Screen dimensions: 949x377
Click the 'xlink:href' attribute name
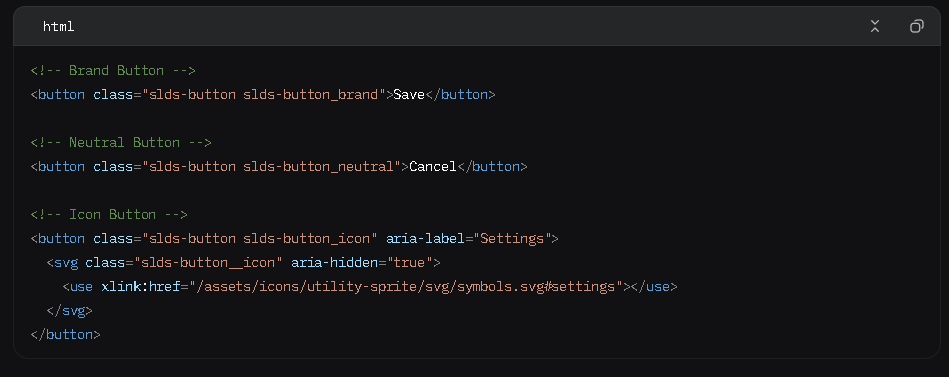[140, 286]
